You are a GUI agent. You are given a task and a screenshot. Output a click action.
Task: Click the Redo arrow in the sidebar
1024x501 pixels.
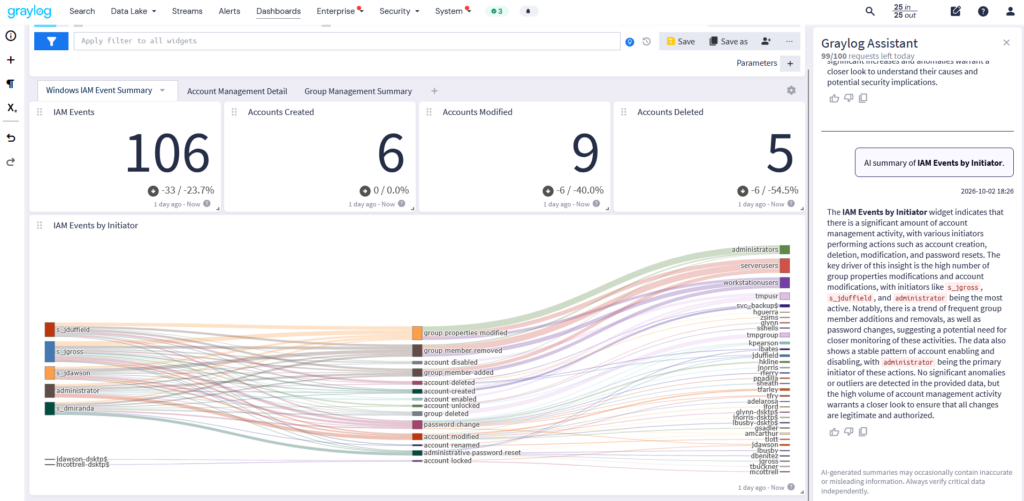[x=10, y=162]
